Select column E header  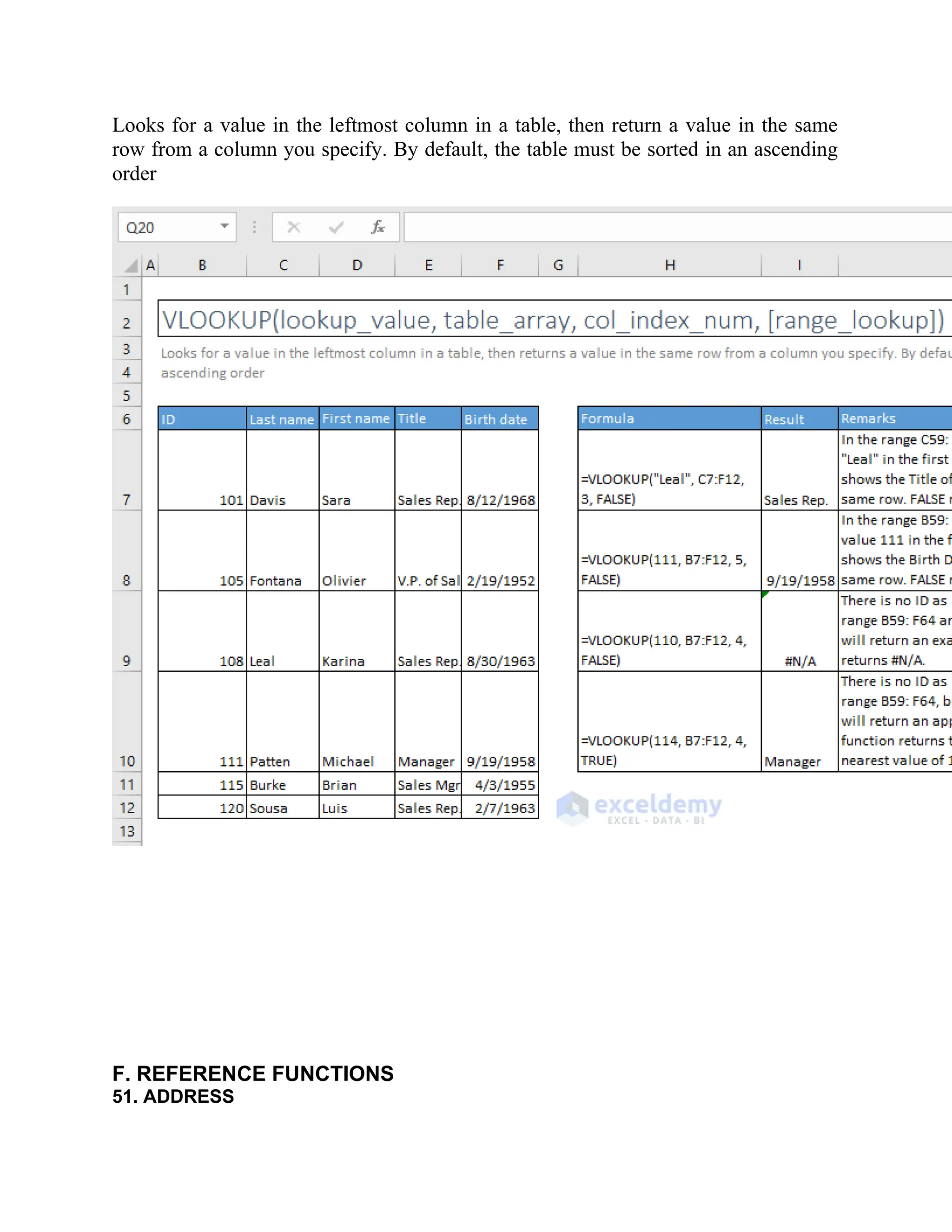pyautogui.click(x=429, y=265)
